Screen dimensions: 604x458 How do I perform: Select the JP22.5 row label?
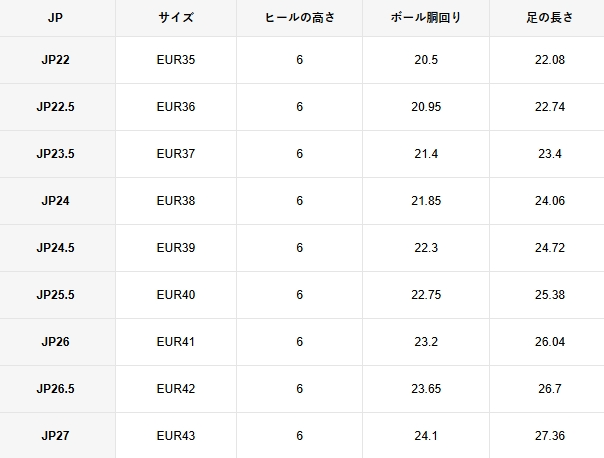pyautogui.click(x=55, y=107)
